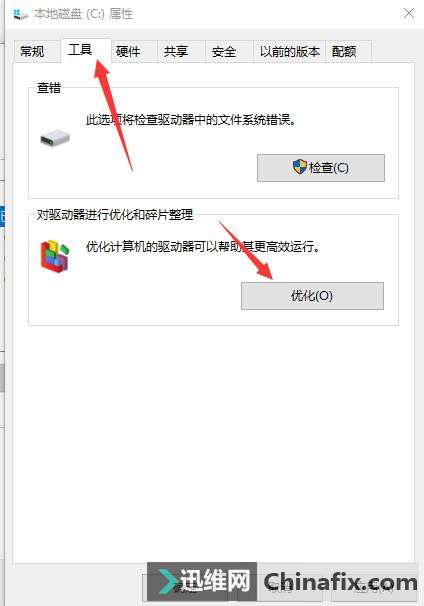Click the hard drive icon in 查错 section
Screen dimensions: 424x606
tap(55, 138)
